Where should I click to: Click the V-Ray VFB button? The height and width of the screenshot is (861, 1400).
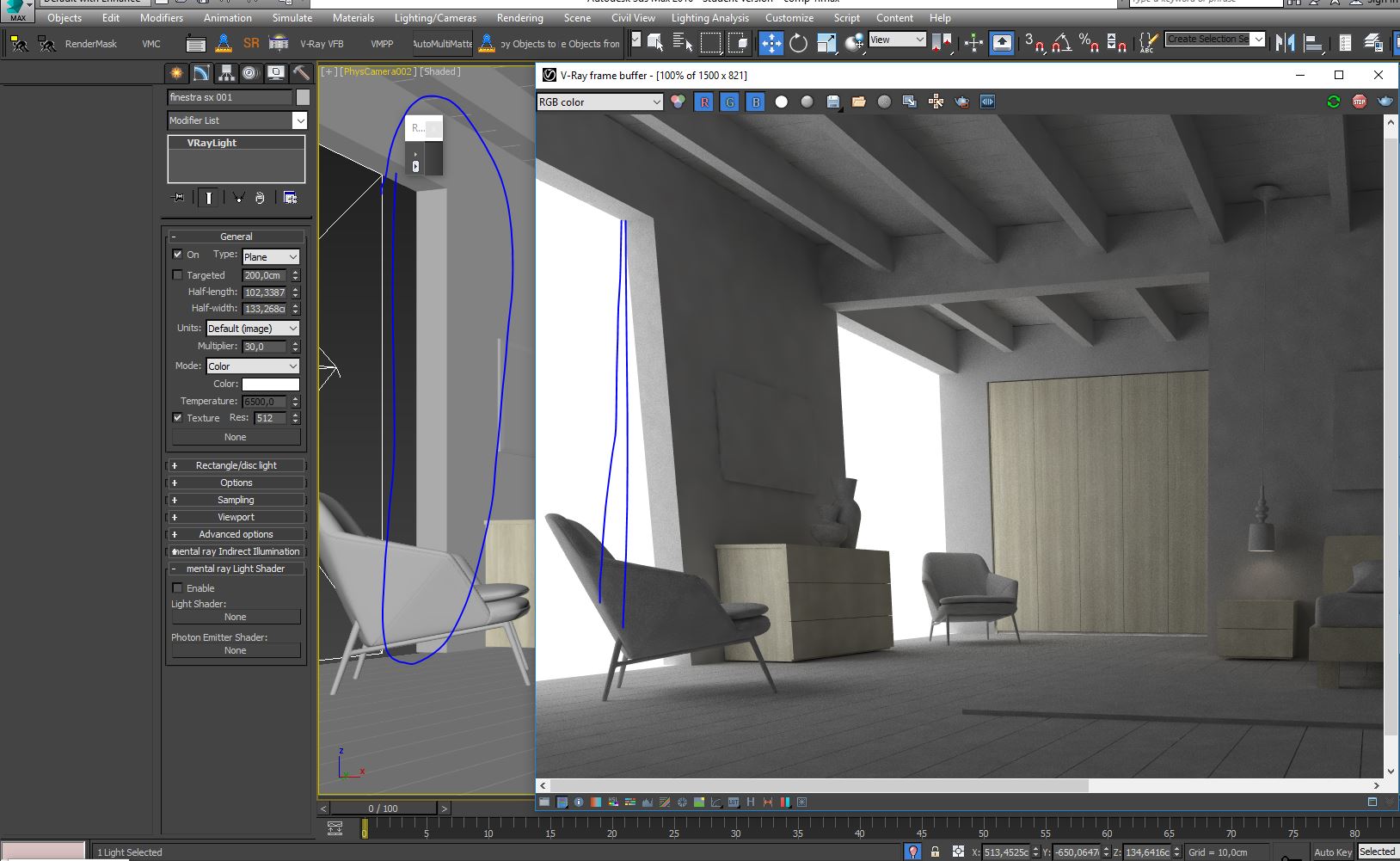coord(322,43)
